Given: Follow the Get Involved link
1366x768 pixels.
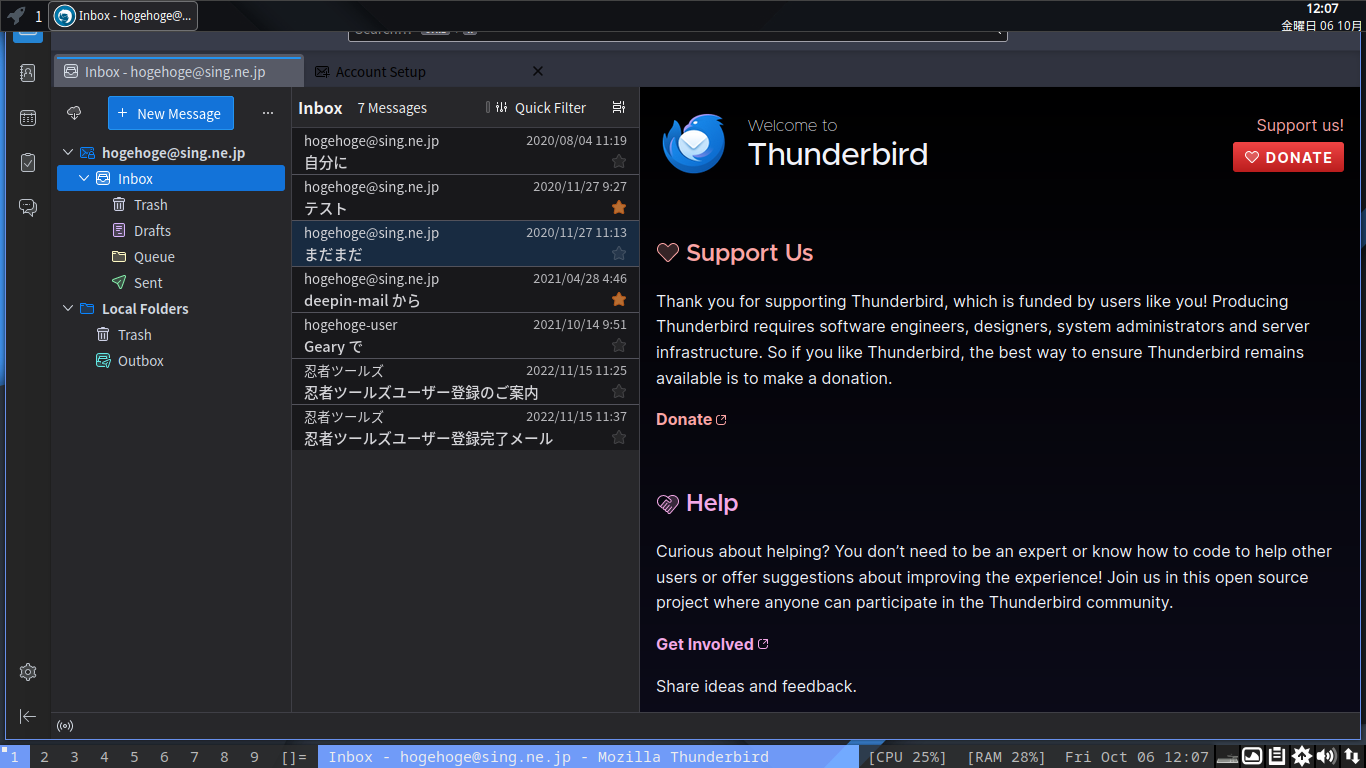Looking at the screenshot, I should pyautogui.click(x=712, y=644).
